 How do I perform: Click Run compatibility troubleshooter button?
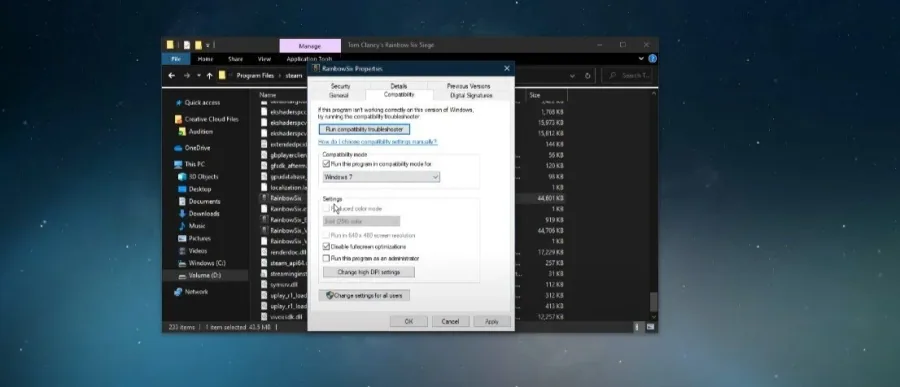tap(364, 129)
